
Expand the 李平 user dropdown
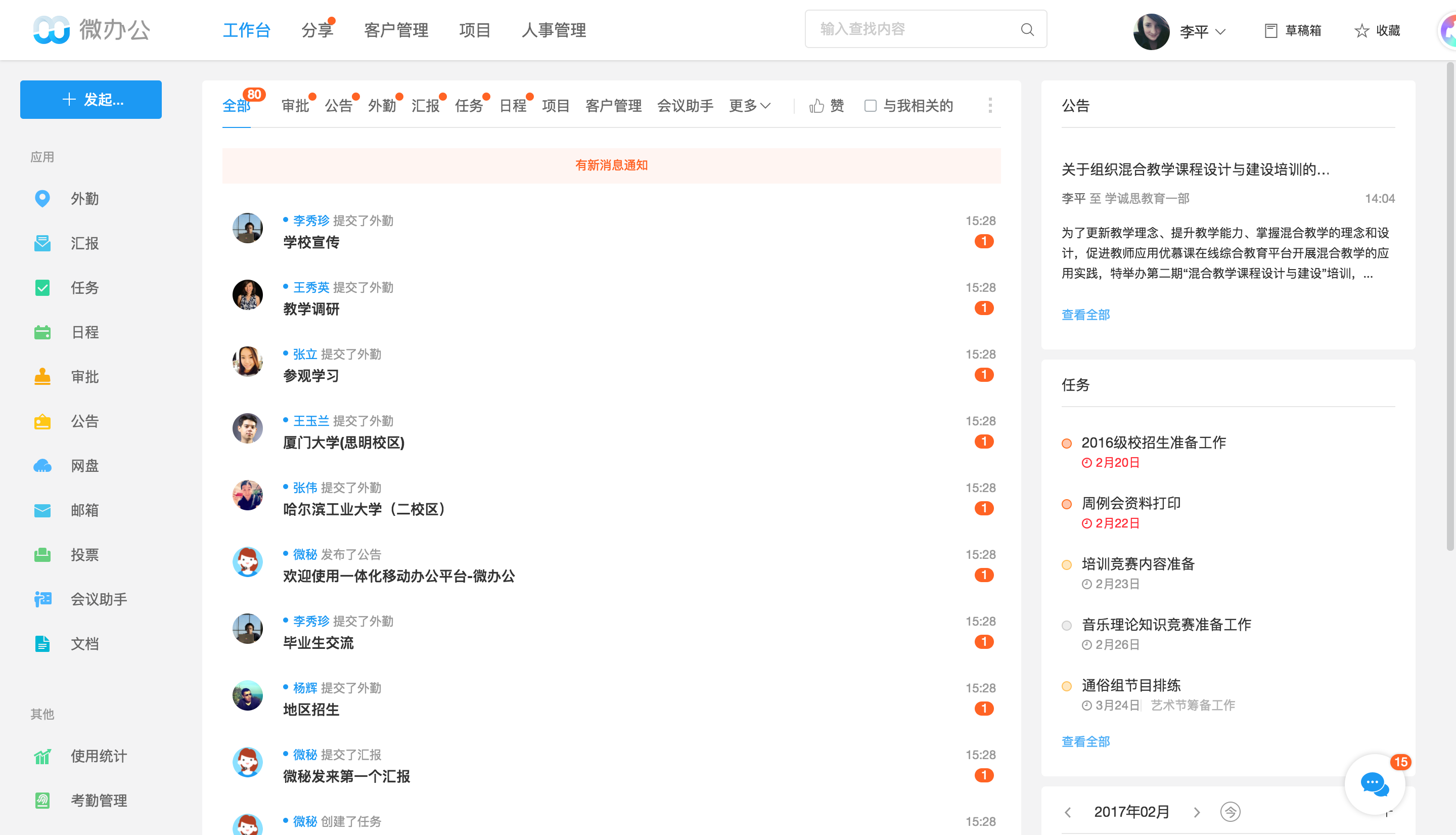click(1220, 31)
